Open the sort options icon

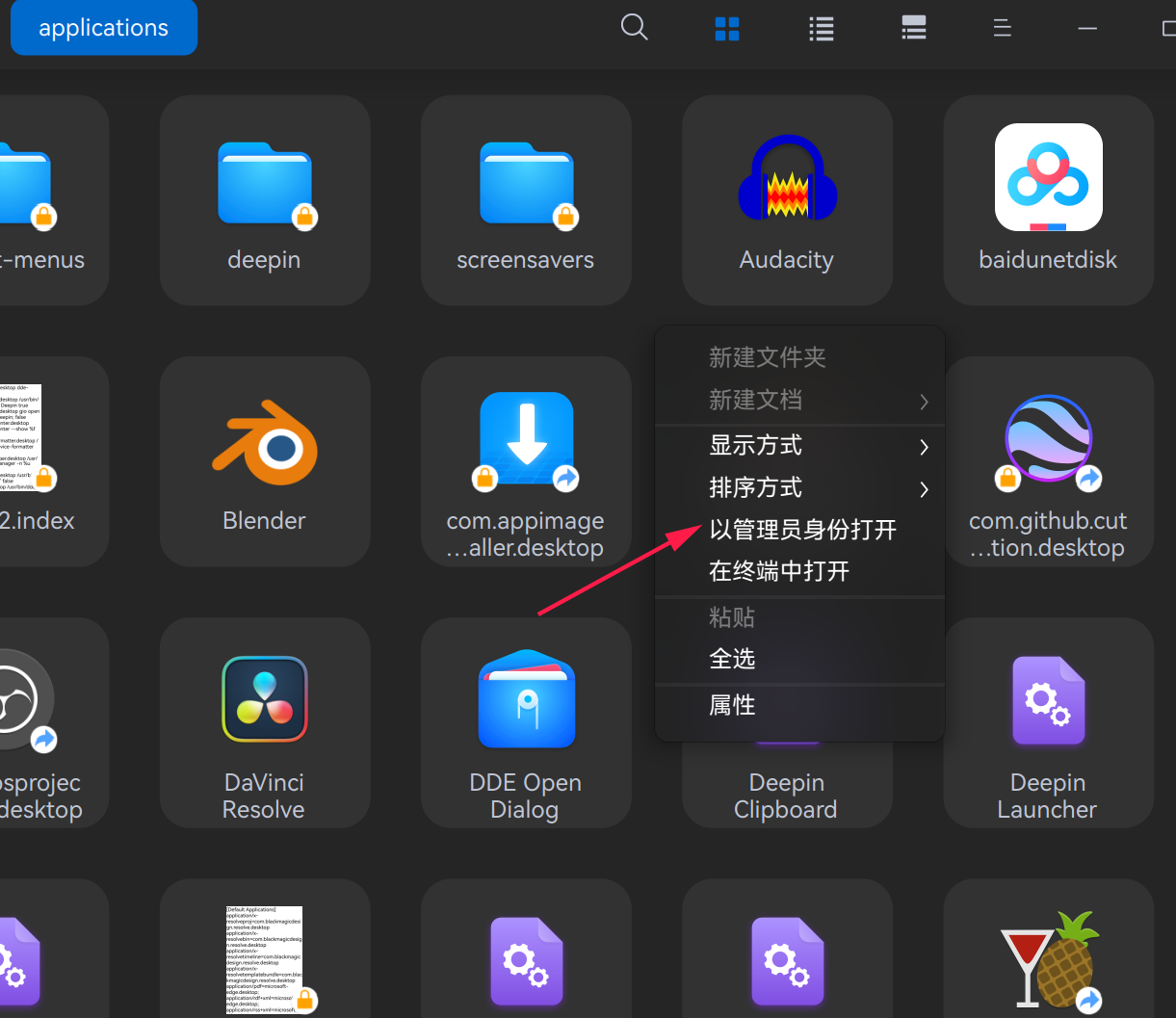[x=1002, y=28]
